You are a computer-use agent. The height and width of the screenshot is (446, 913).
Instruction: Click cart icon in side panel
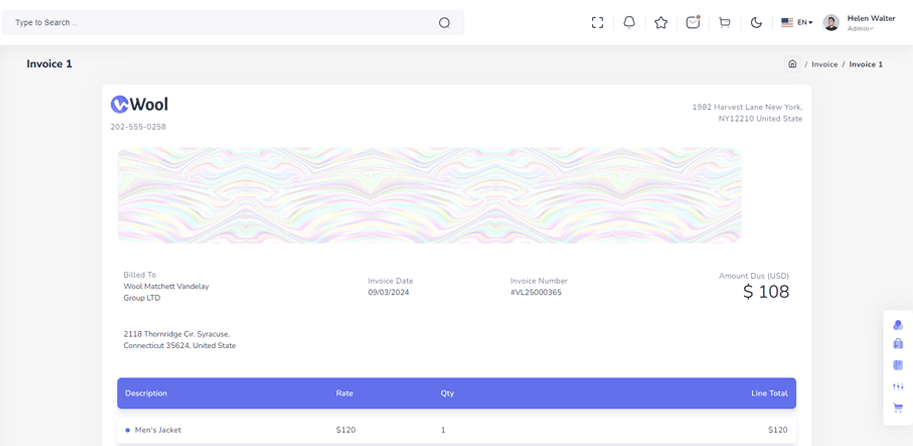coord(898,408)
